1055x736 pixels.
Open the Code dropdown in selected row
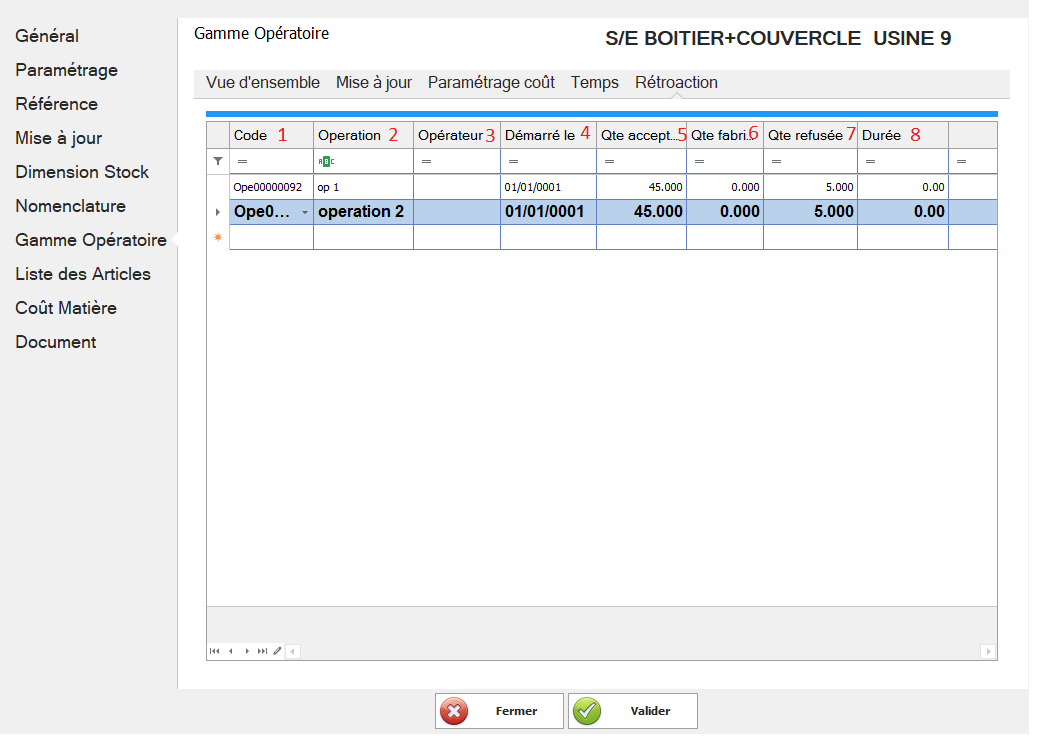point(304,212)
